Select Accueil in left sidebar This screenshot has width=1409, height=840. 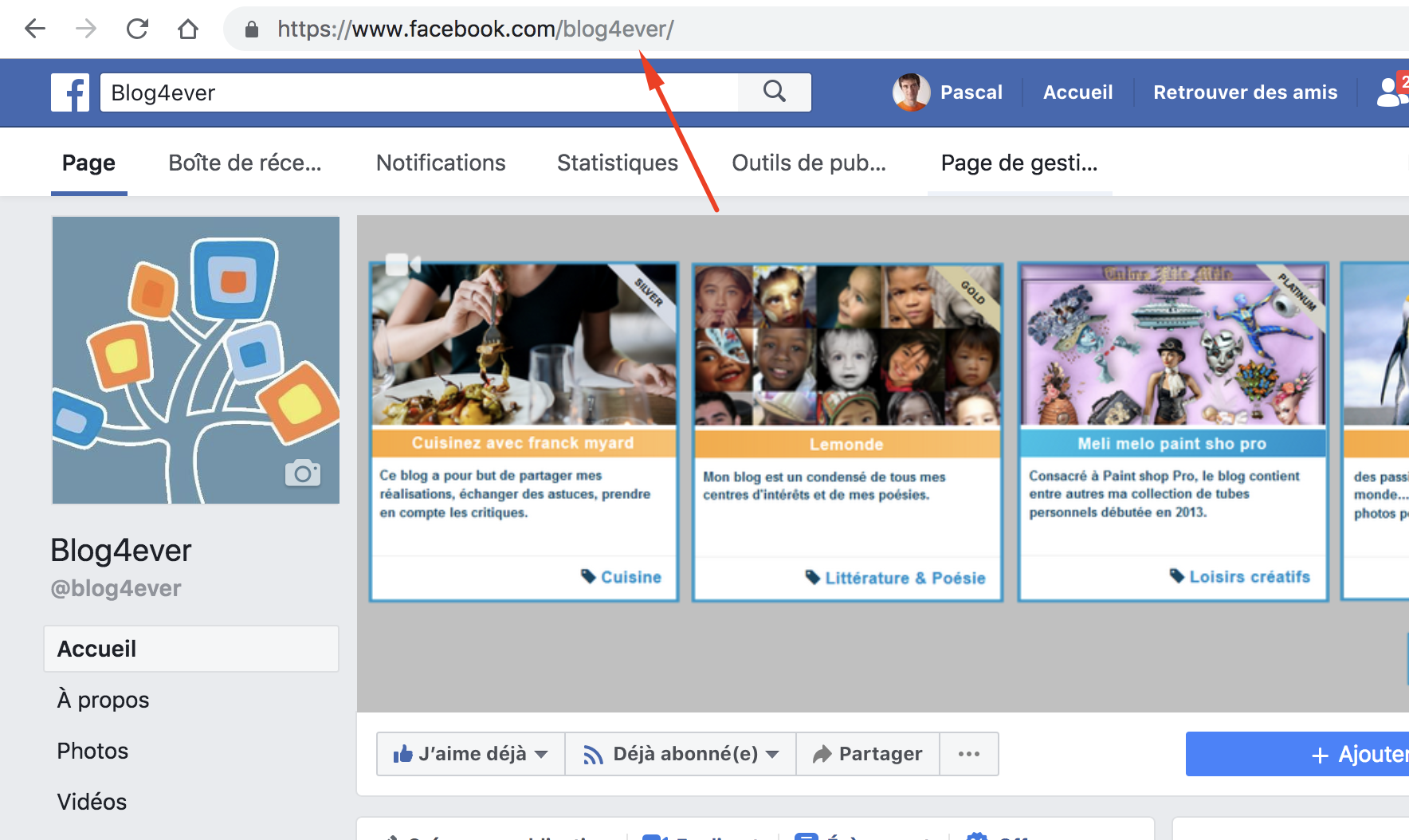[191, 649]
